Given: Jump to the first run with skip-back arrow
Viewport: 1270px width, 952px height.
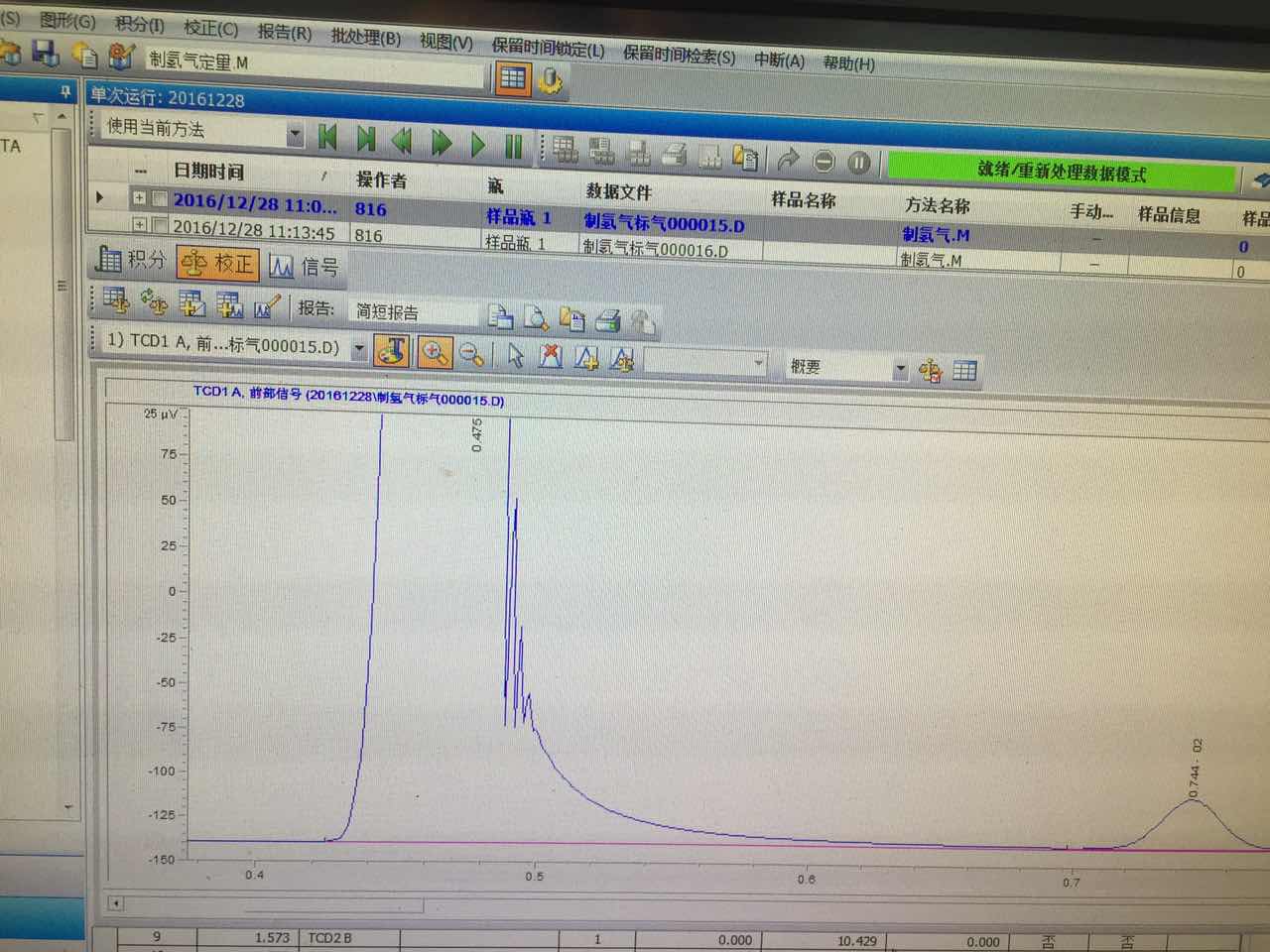Looking at the screenshot, I should click(x=326, y=138).
